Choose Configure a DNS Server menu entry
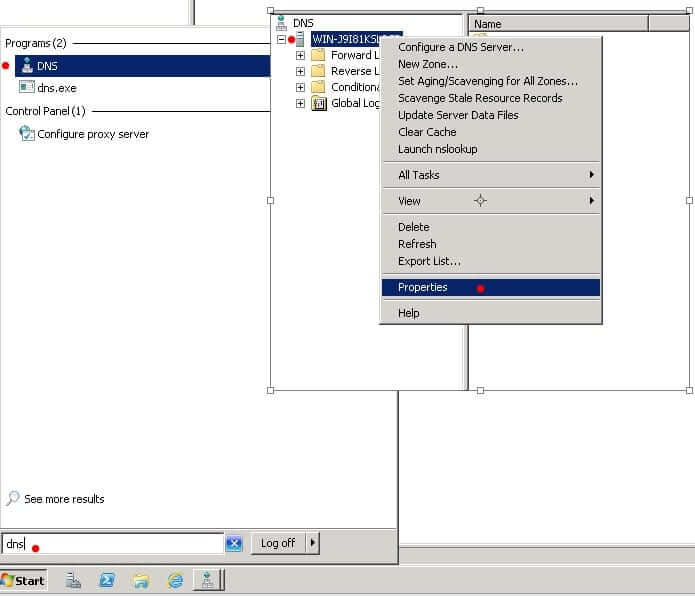 pos(491,47)
